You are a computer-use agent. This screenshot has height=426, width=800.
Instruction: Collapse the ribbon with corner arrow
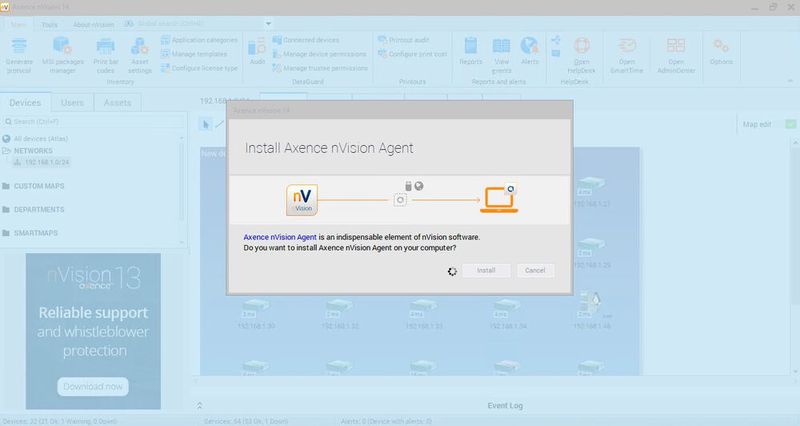pos(790,81)
